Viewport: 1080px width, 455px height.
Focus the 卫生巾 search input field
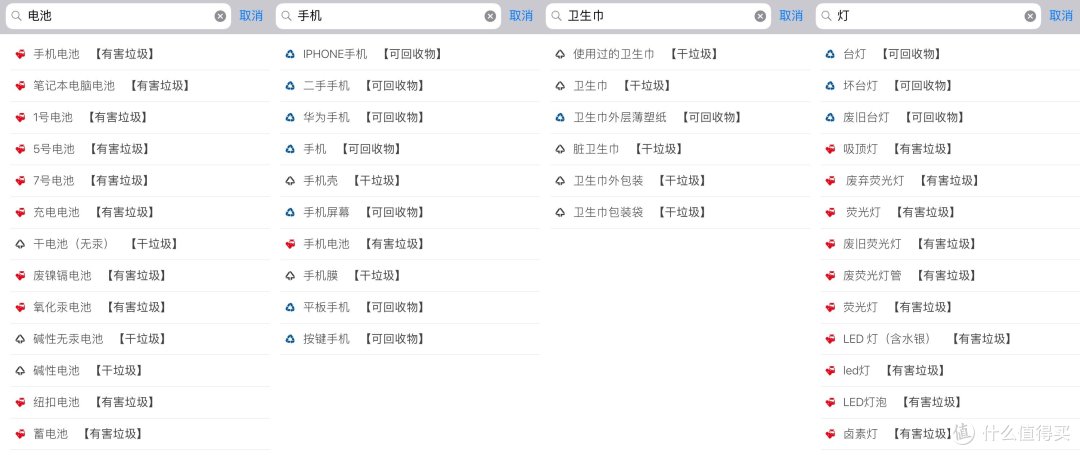pyautogui.click(x=658, y=17)
